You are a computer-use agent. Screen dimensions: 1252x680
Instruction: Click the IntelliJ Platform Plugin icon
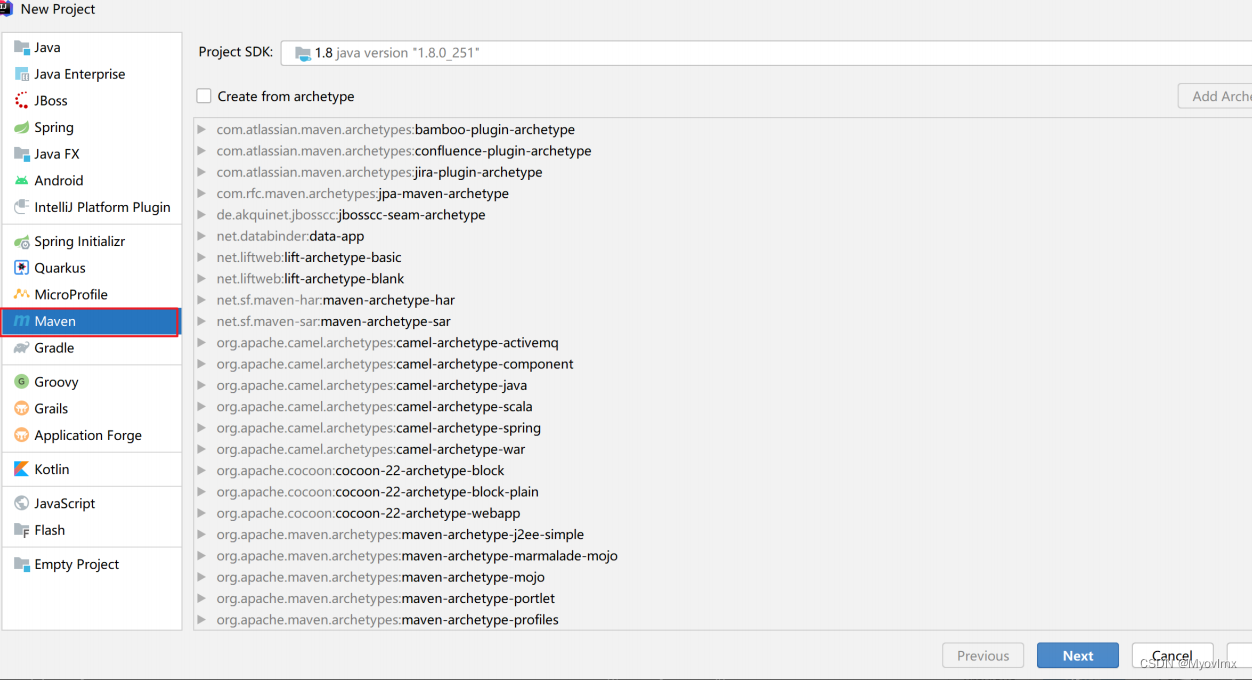click(x=22, y=207)
